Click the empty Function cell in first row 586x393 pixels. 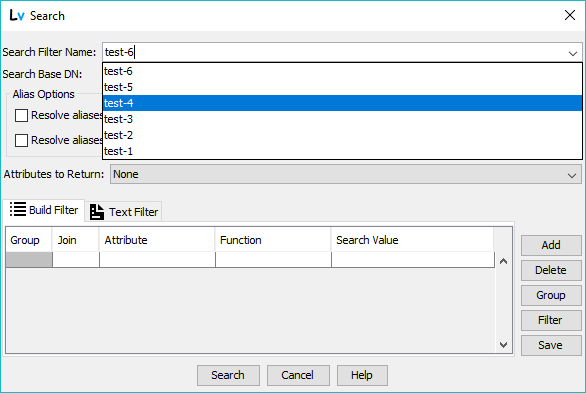click(x=274, y=260)
